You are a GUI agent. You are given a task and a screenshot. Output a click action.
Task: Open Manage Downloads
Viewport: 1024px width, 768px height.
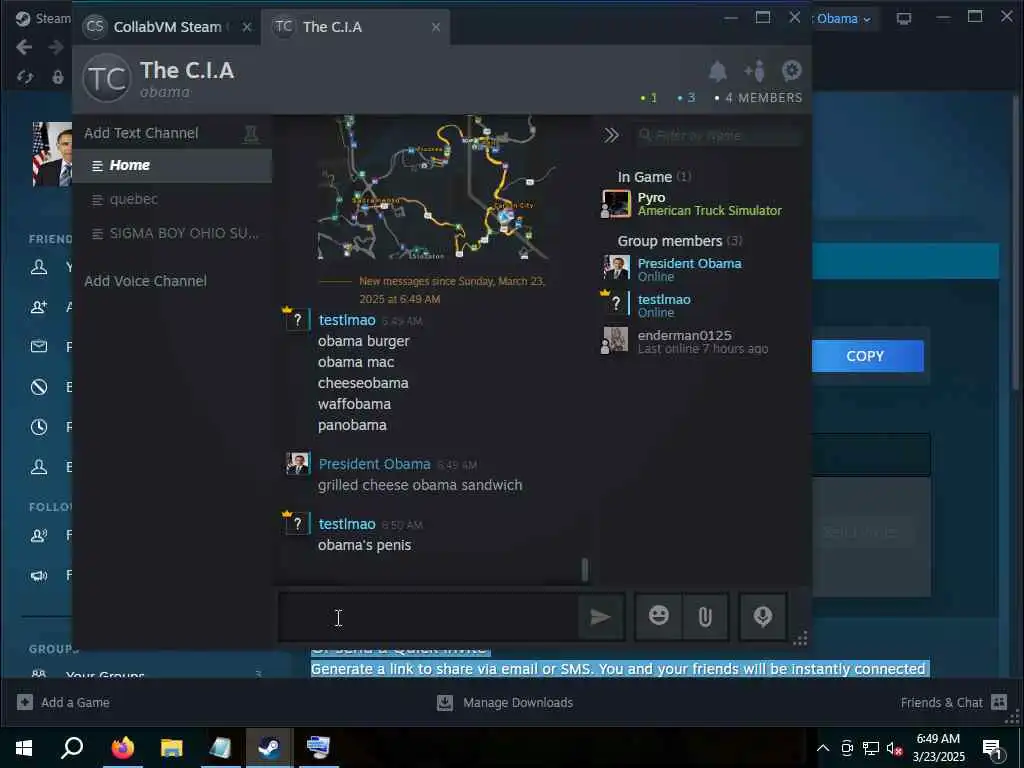505,703
